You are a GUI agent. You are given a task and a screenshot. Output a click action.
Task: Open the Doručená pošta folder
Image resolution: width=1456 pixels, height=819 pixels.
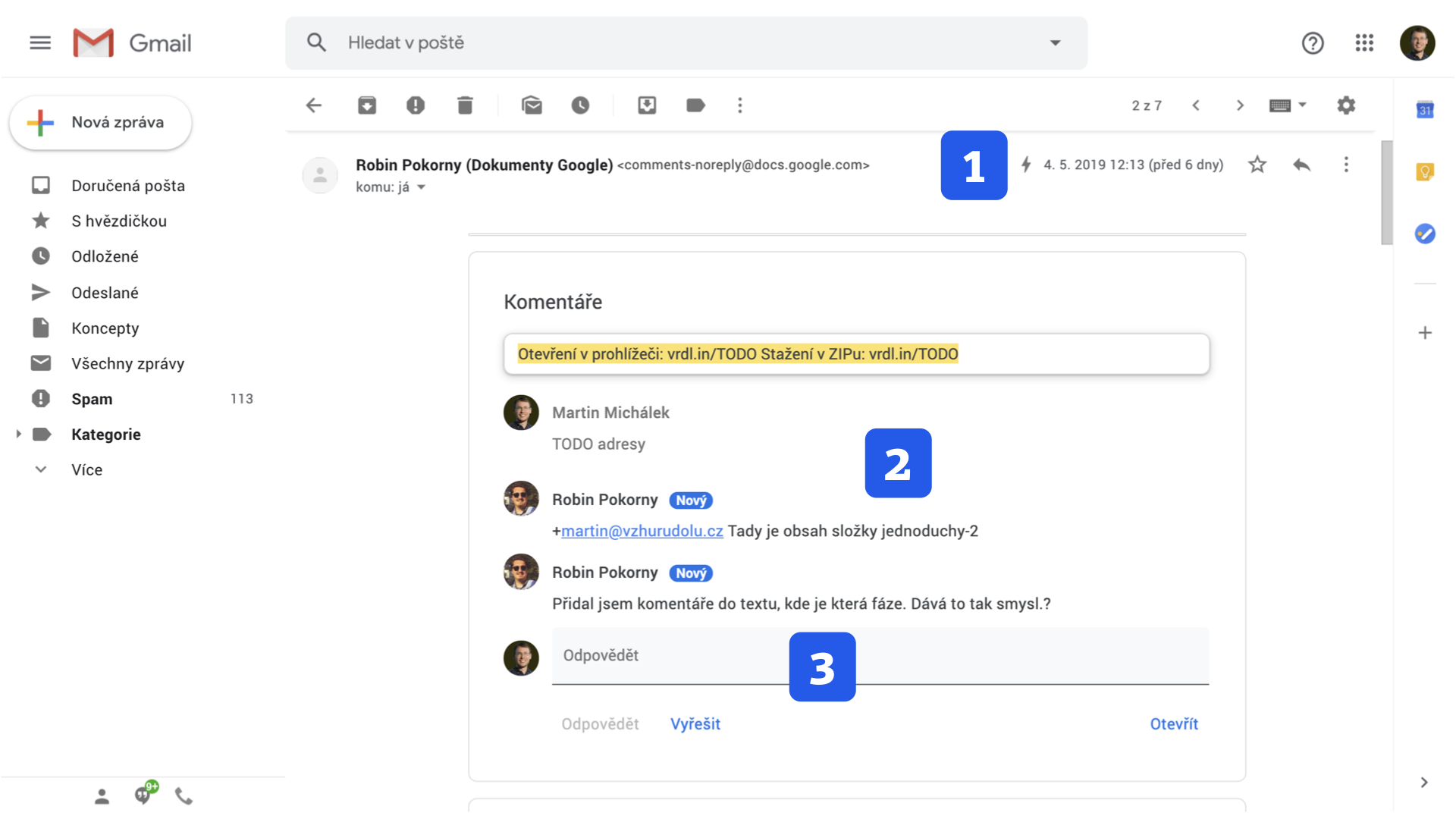pos(127,186)
